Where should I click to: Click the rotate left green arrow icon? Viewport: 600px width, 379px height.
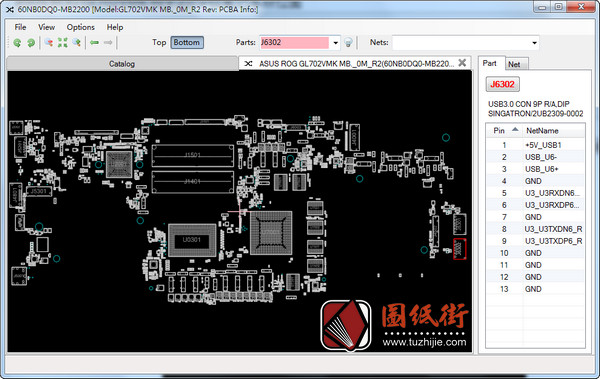[x=17, y=43]
